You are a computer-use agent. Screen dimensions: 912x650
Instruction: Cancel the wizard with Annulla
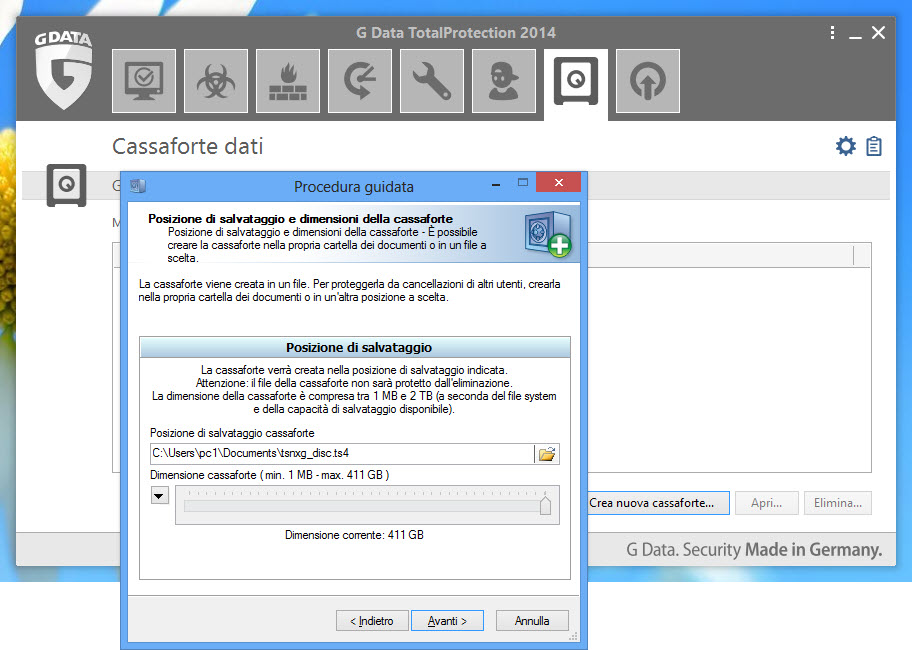click(x=532, y=621)
